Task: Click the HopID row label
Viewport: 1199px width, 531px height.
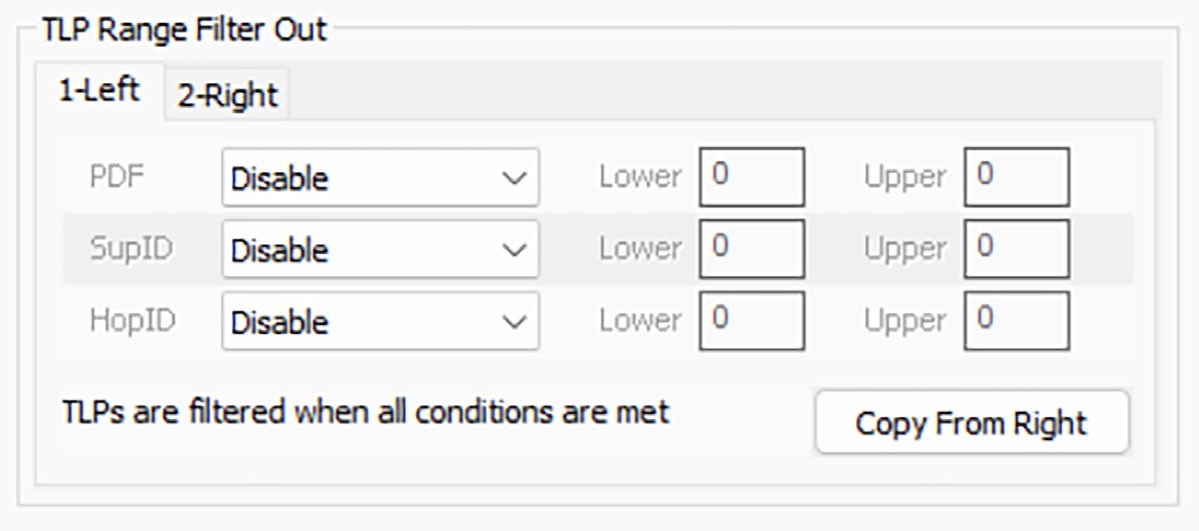Action: click(133, 321)
